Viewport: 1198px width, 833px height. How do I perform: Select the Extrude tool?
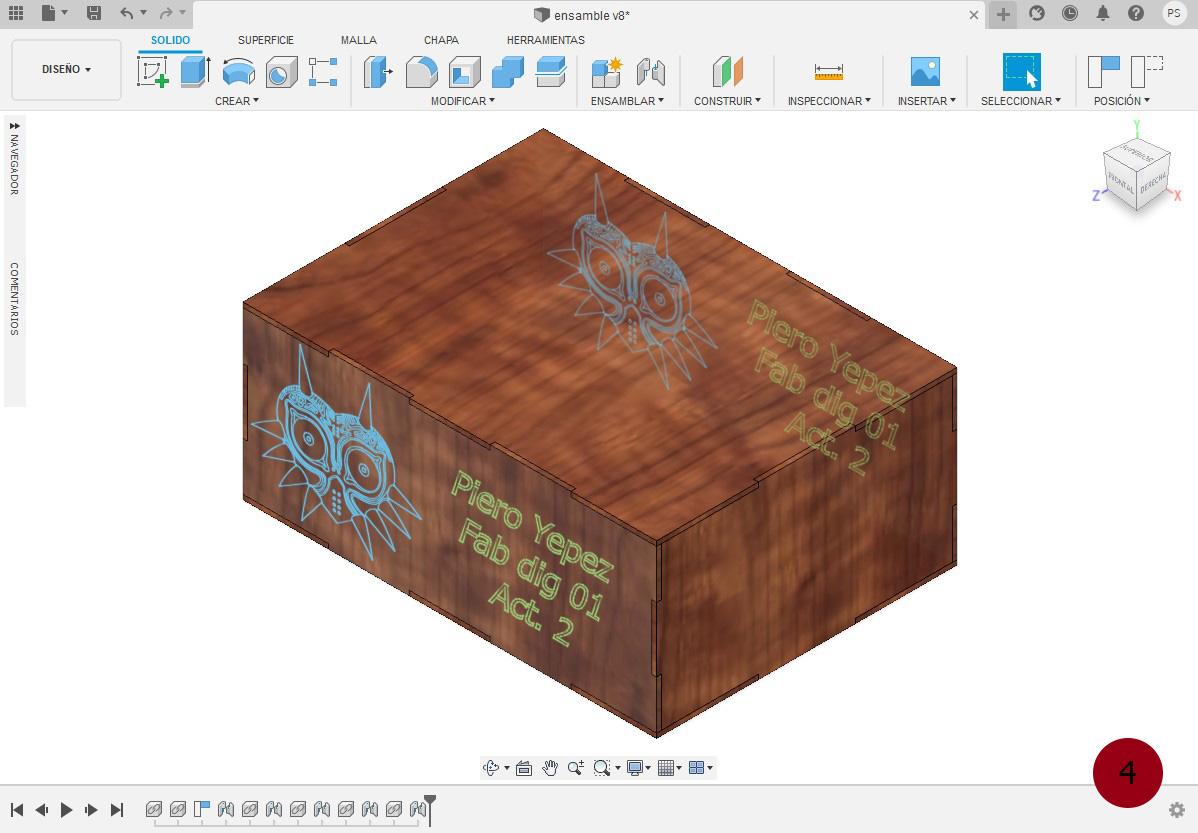coord(195,72)
